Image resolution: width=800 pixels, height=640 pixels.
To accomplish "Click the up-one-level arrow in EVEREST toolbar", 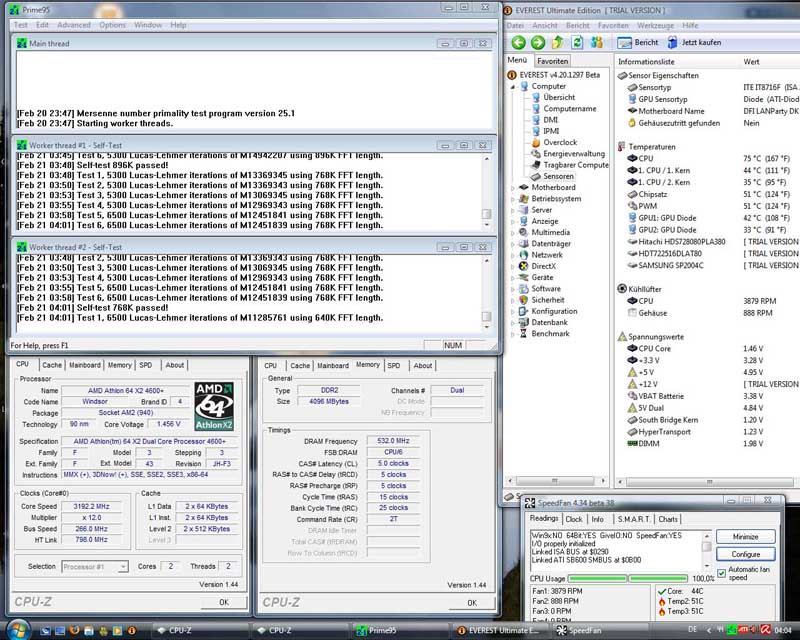I will pos(558,42).
